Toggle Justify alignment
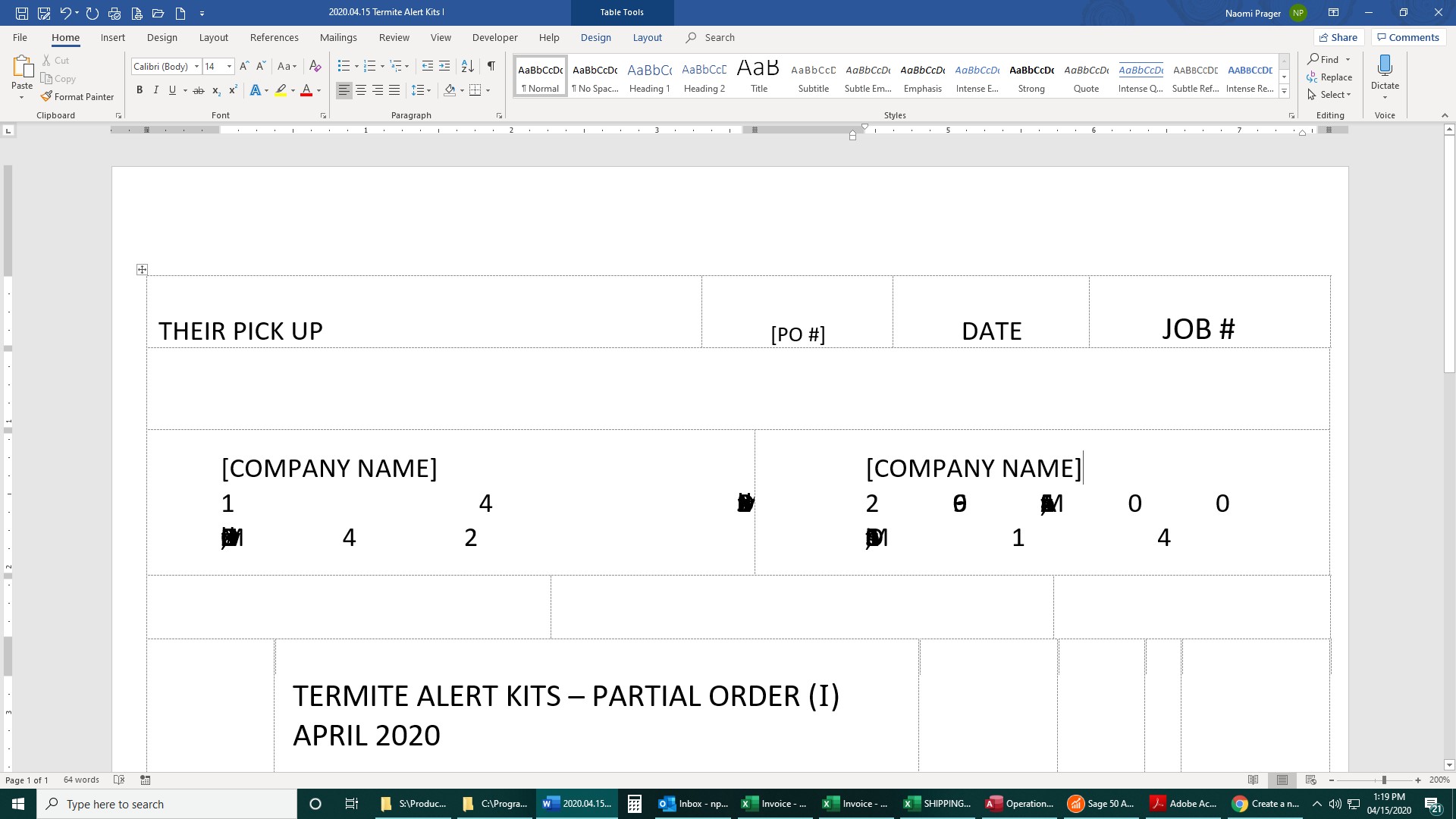Image resolution: width=1456 pixels, height=819 pixels. pos(394,90)
